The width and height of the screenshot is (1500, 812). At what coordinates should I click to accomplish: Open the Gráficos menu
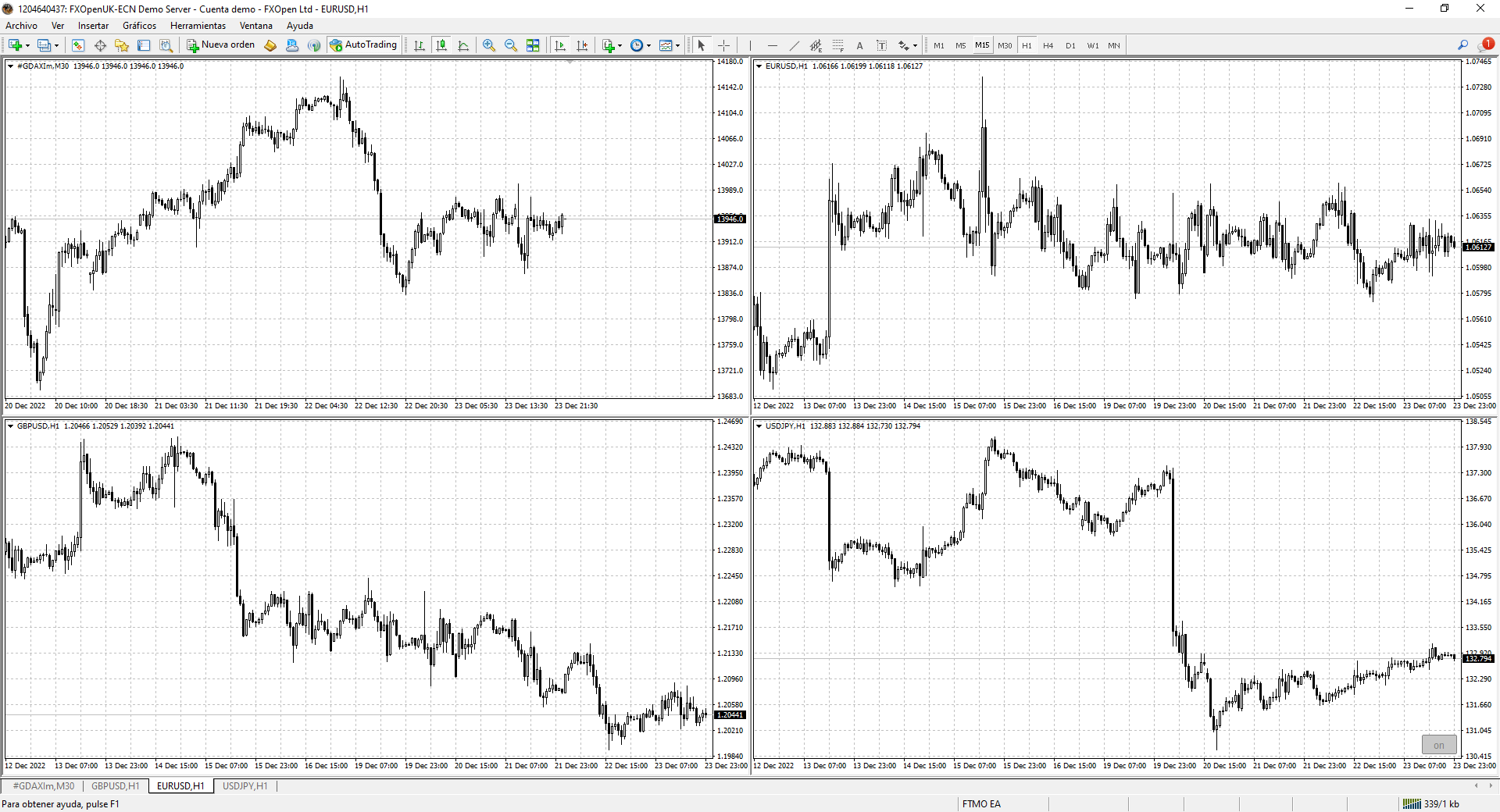[139, 26]
